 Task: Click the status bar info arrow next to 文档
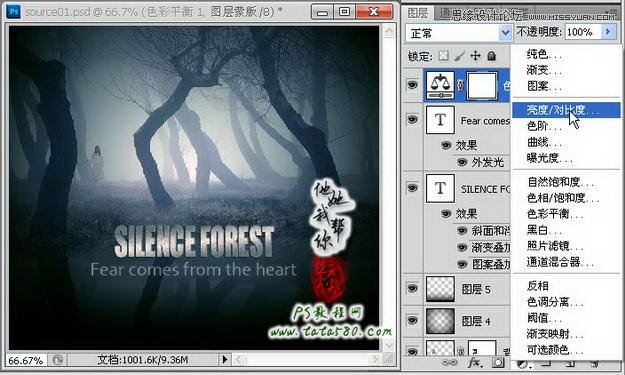click(225, 359)
